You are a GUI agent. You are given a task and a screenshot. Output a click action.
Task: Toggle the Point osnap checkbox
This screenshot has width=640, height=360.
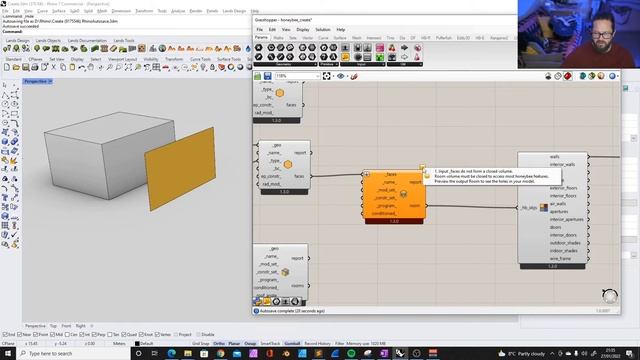pyautogui.click(x=36, y=334)
